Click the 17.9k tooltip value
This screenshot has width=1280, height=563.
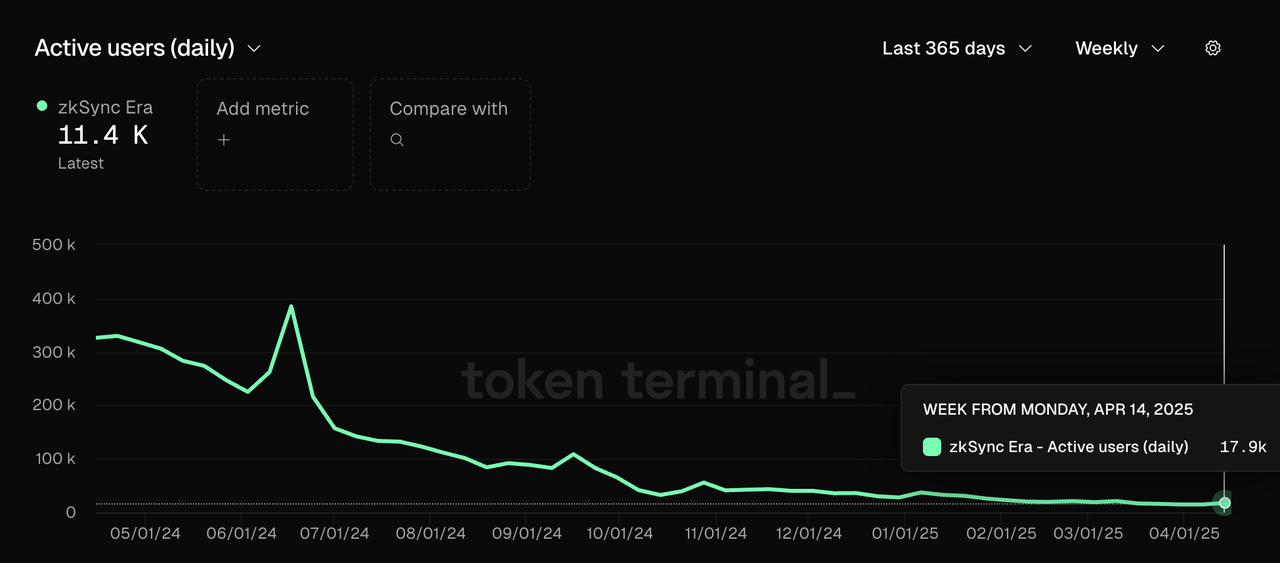[x=1243, y=447]
